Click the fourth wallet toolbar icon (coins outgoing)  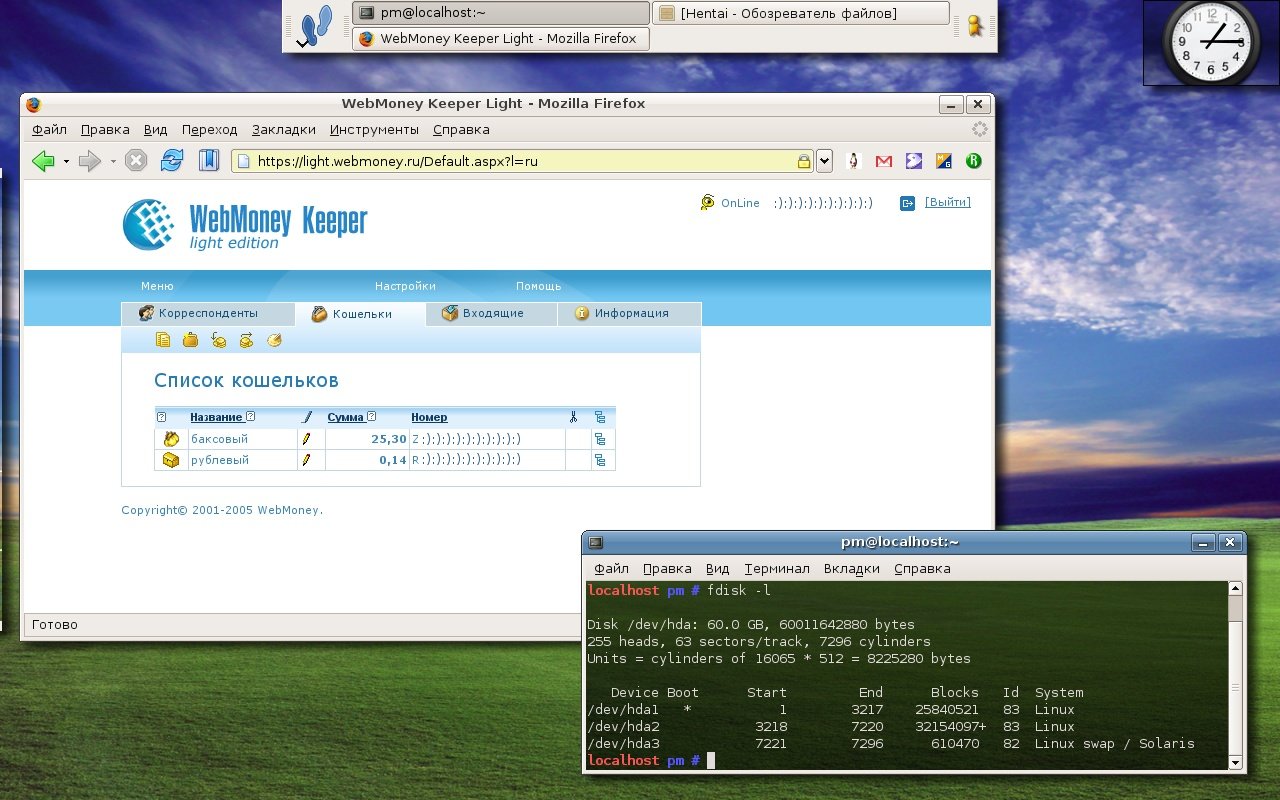tap(246, 341)
